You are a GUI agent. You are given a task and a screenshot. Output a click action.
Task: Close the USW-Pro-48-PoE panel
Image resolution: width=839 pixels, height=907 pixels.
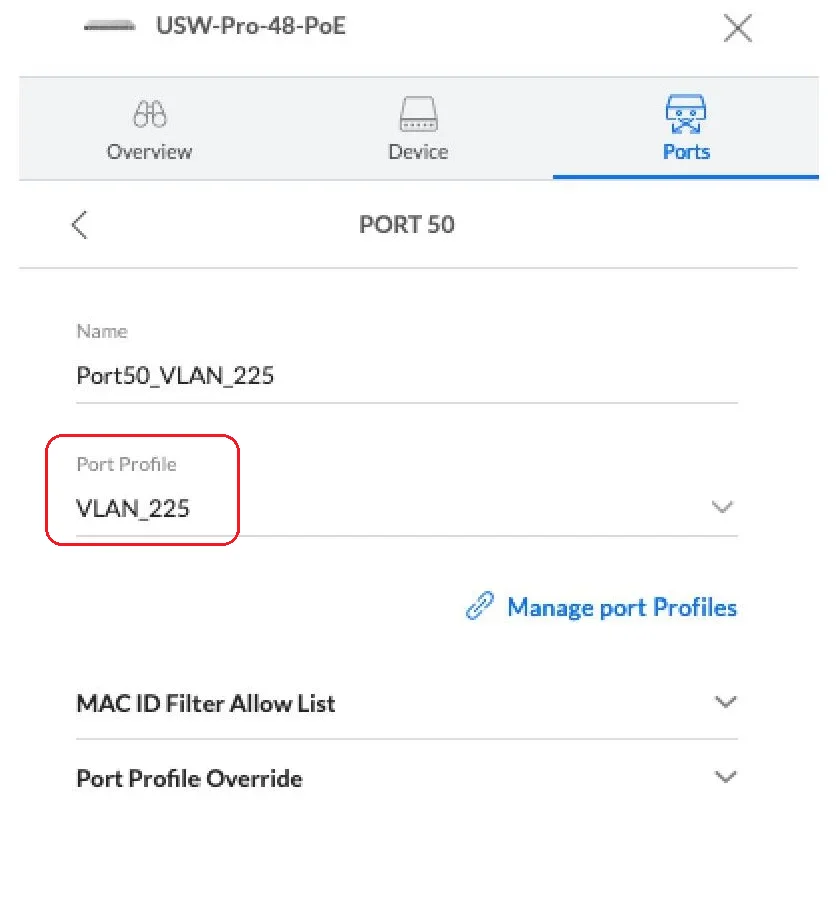pyautogui.click(x=737, y=29)
